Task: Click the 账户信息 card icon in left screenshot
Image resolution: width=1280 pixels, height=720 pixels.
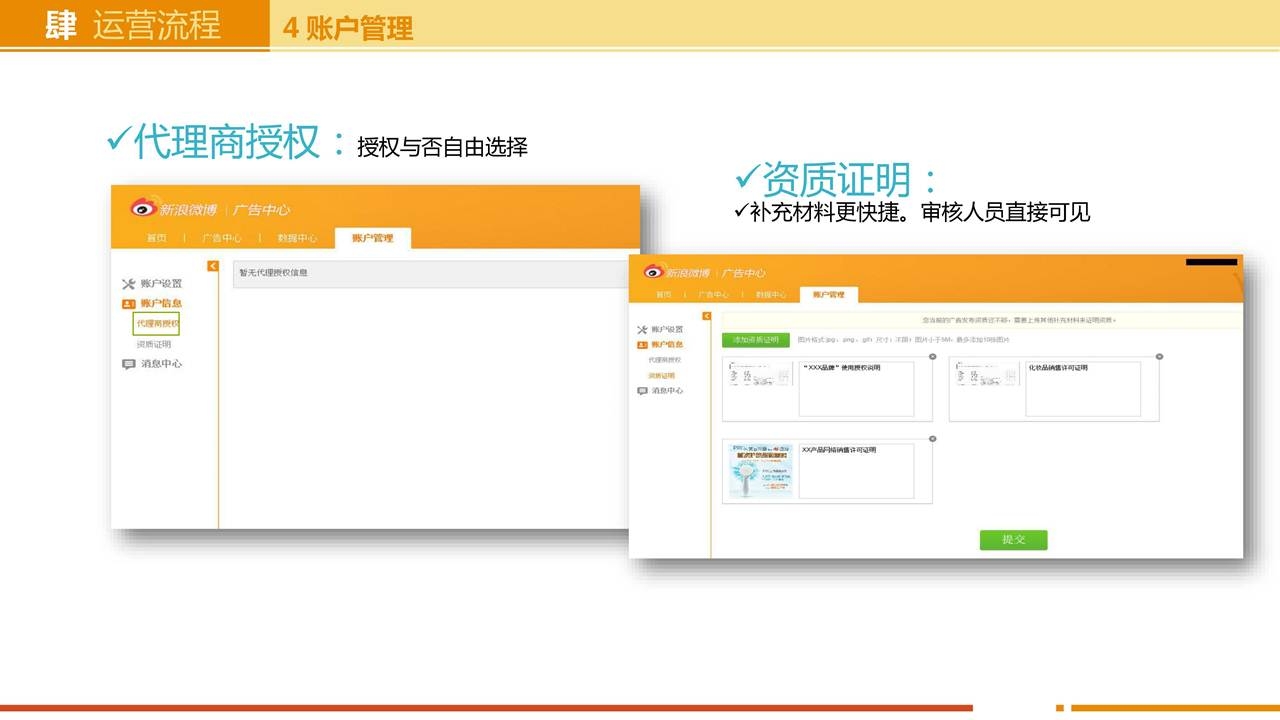Action: (128, 304)
